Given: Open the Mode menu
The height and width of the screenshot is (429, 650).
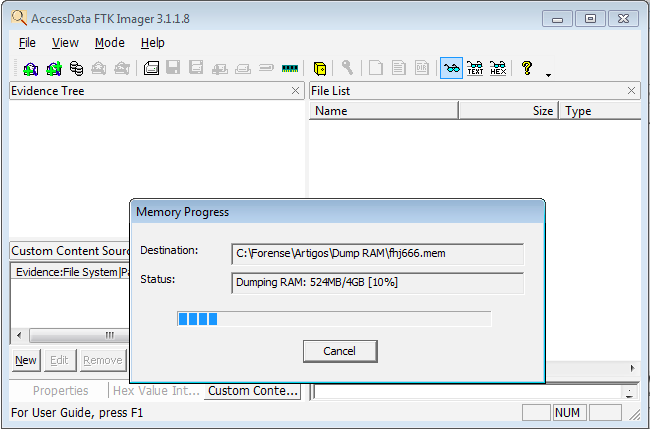Looking at the screenshot, I should (x=109, y=43).
